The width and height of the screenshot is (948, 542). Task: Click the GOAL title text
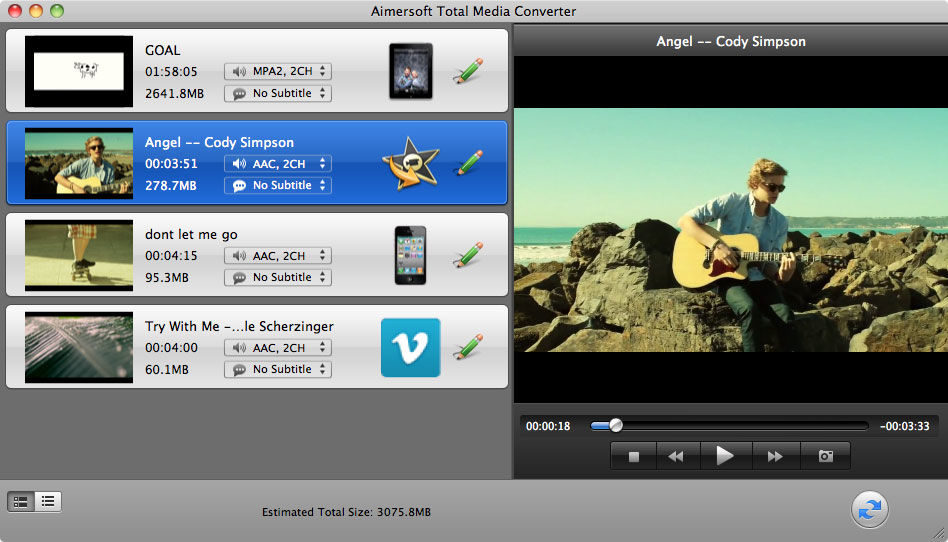(163, 50)
